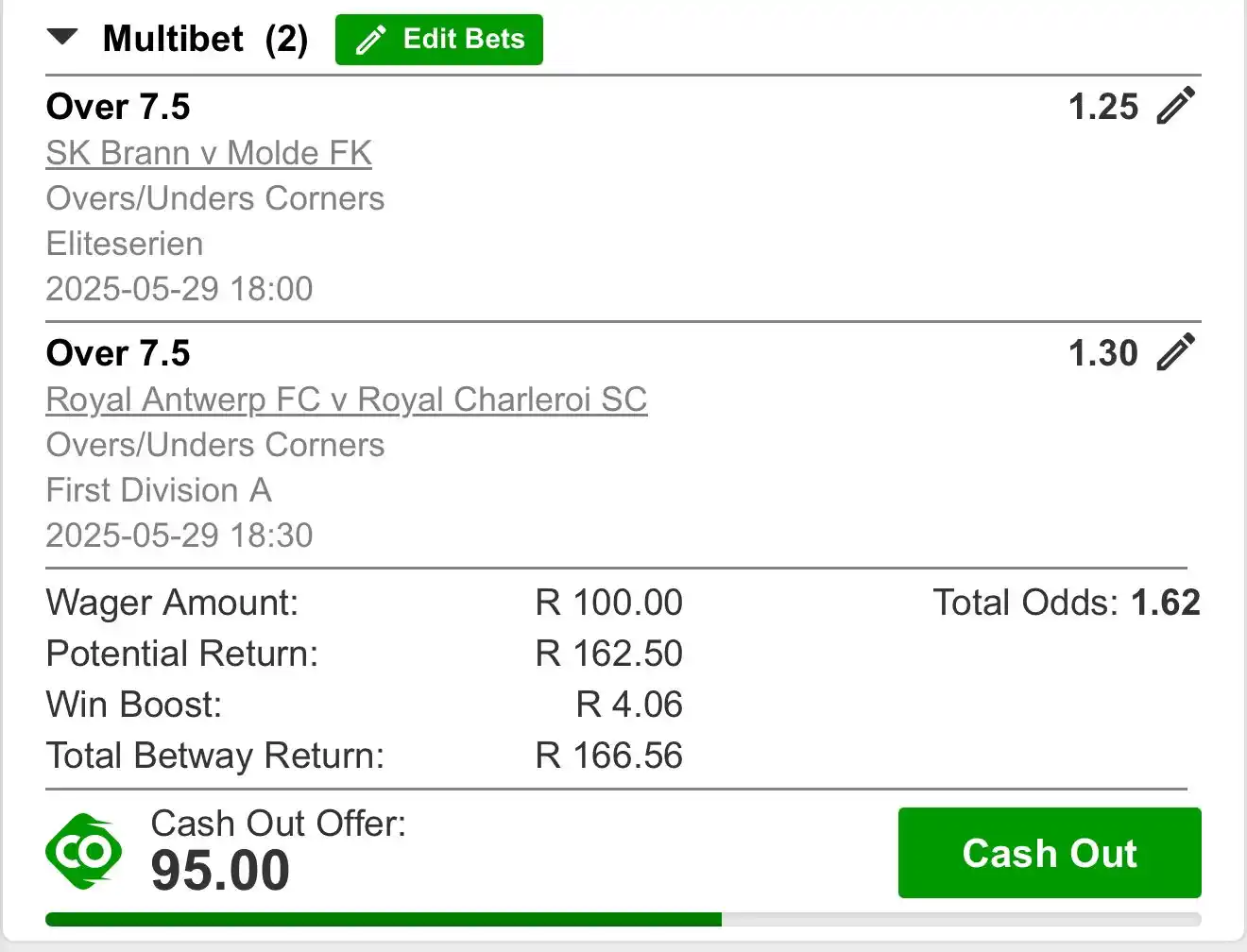Click the Wager Amount R 100.00 value
This screenshot has width=1247, height=952.
coord(609,603)
